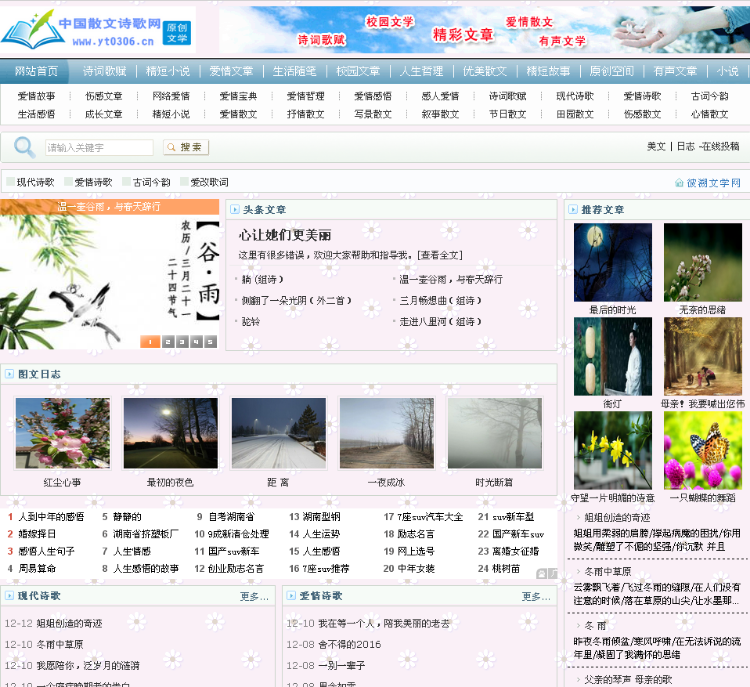750x687 pixels.
Task: Open ranked link 离婚女征婚
Action: [x=515, y=551]
